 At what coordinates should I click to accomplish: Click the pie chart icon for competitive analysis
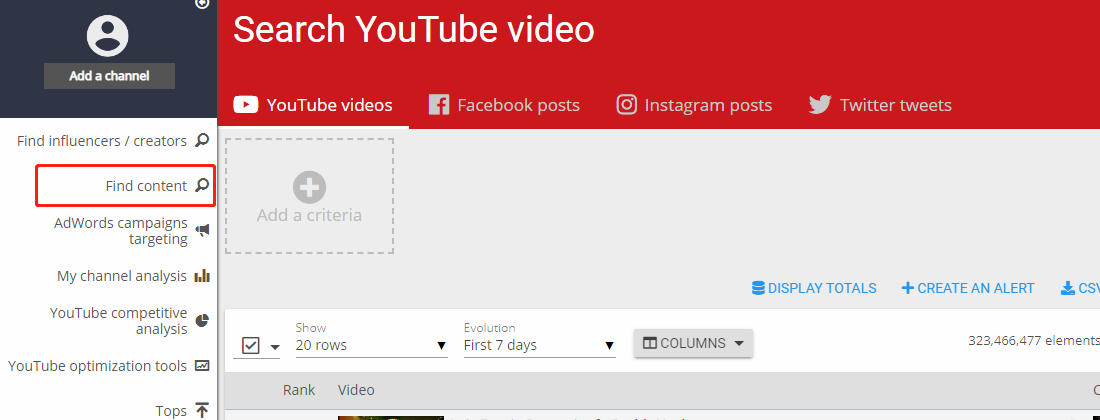[x=202, y=320]
